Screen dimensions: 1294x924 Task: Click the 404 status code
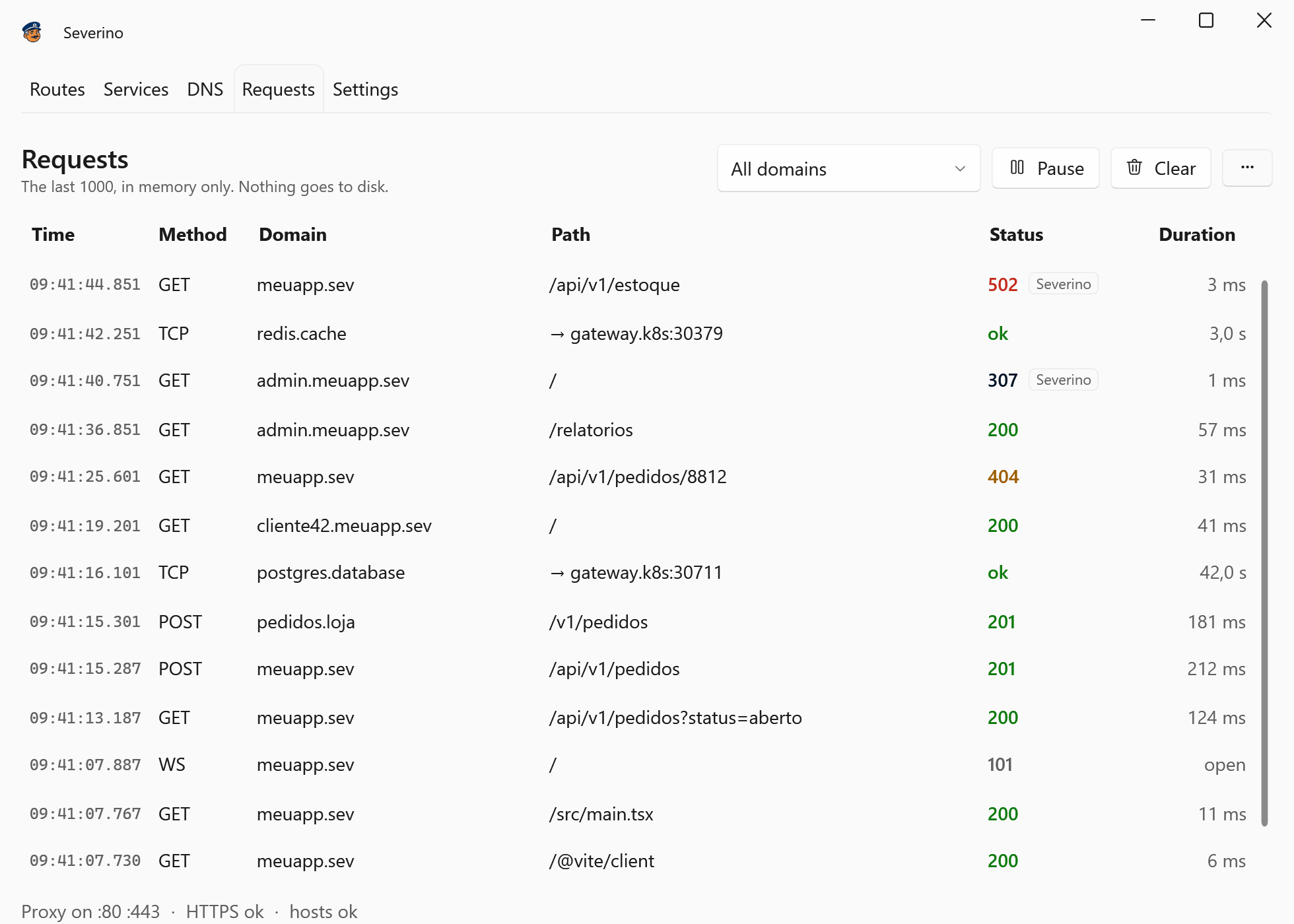1003,477
